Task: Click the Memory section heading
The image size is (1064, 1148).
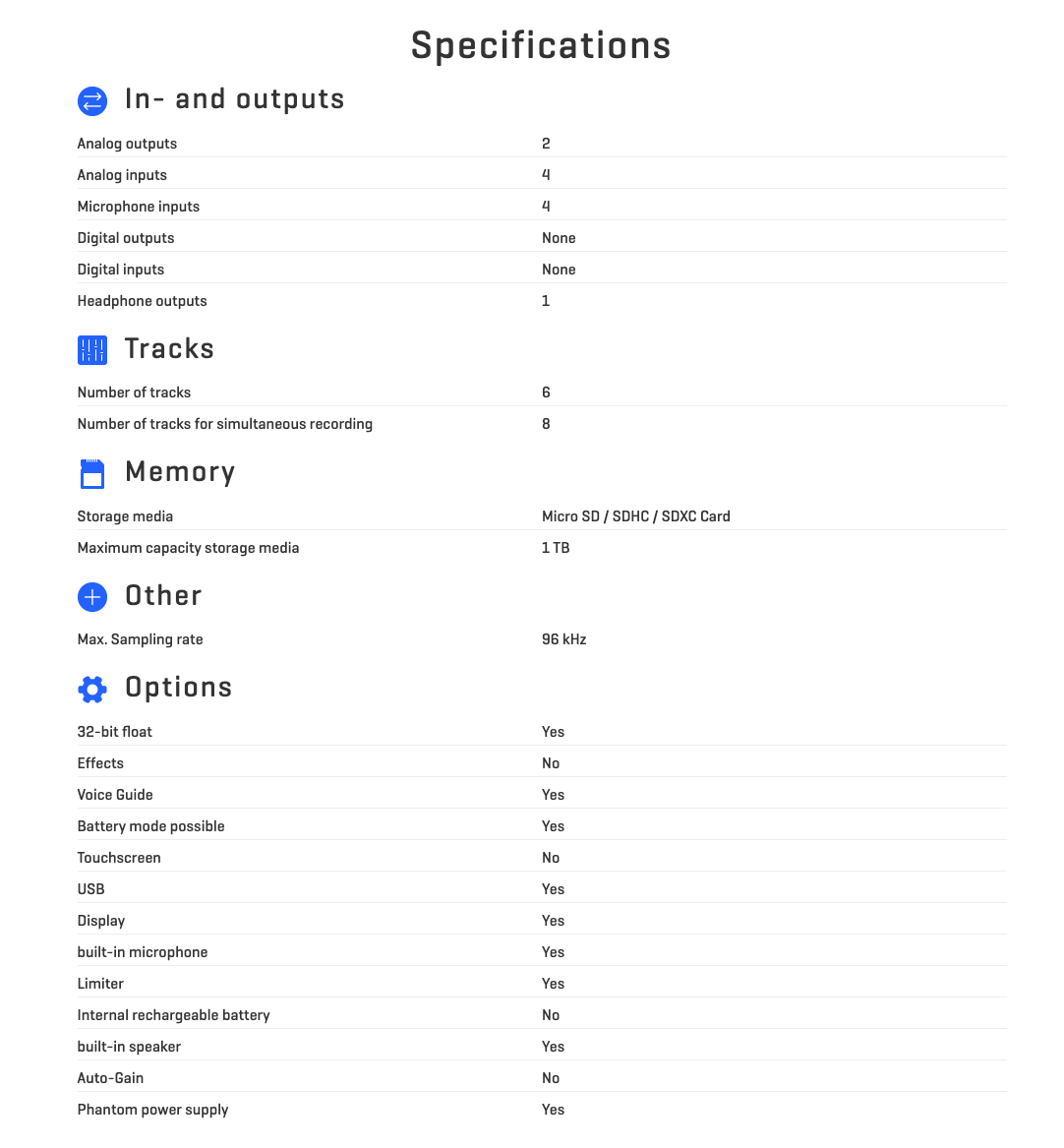Action: (180, 472)
